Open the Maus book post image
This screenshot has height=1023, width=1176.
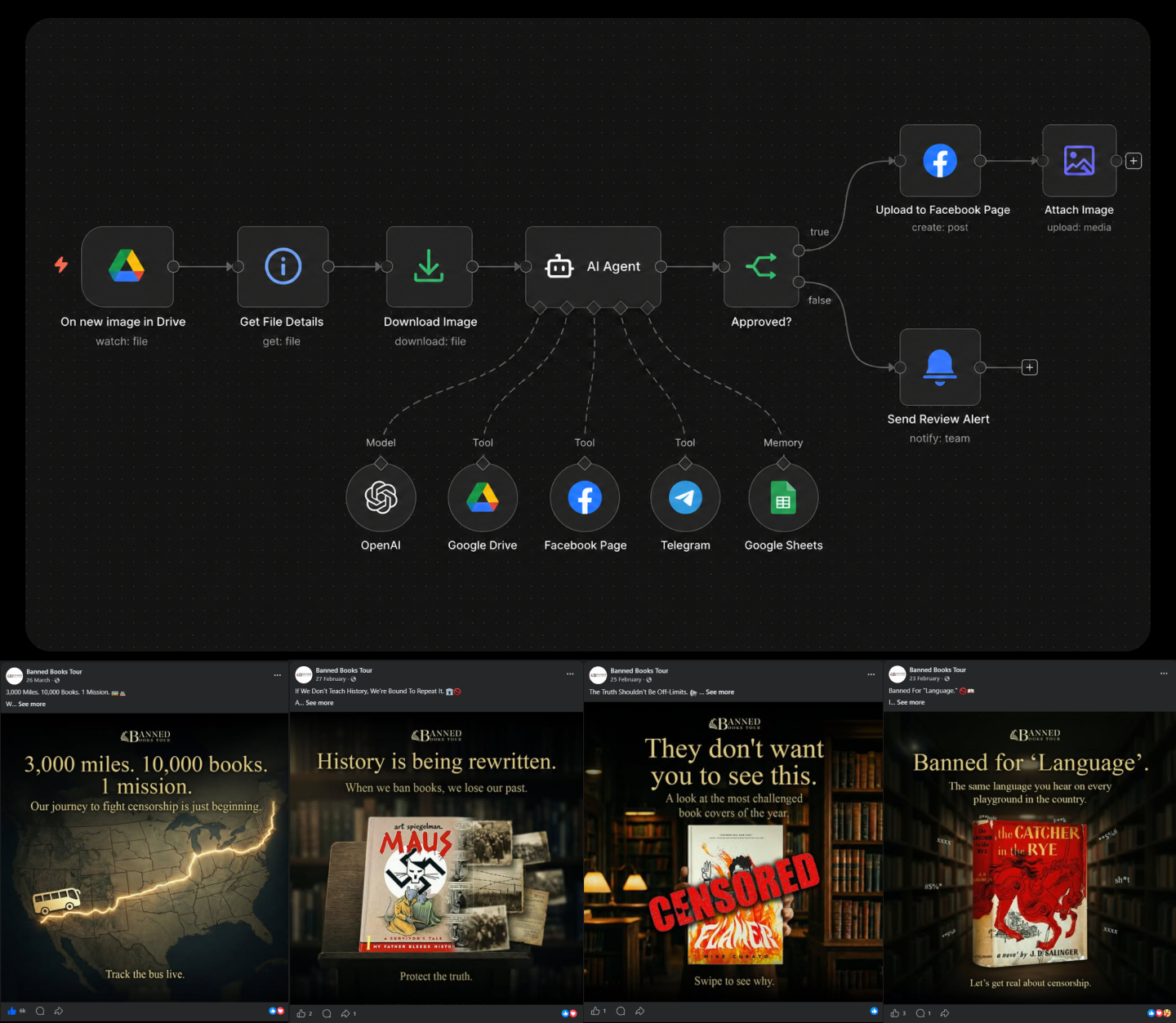pyautogui.click(x=436, y=858)
